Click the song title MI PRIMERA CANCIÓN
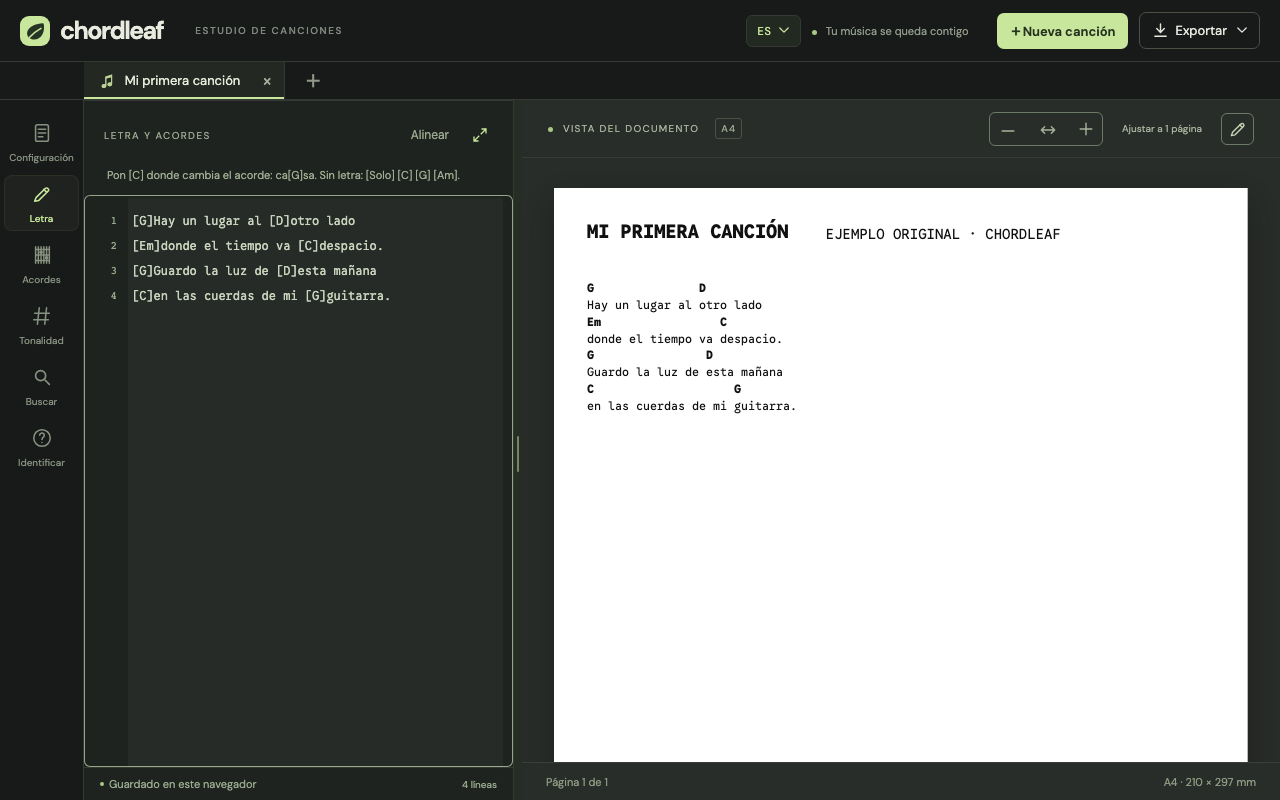 click(x=687, y=232)
